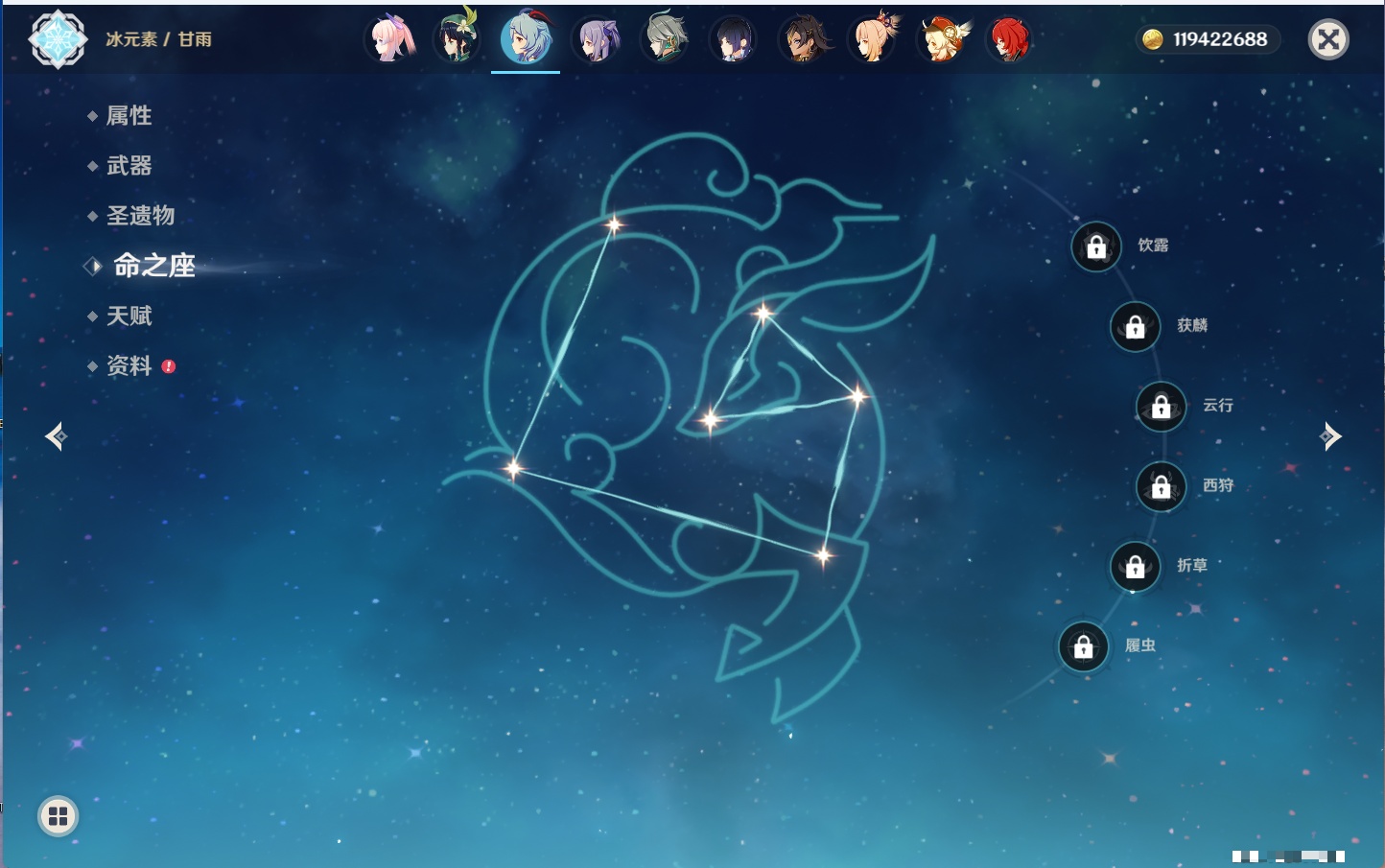
Task: Open the locked 获麟 constellation node
Action: (x=1136, y=327)
